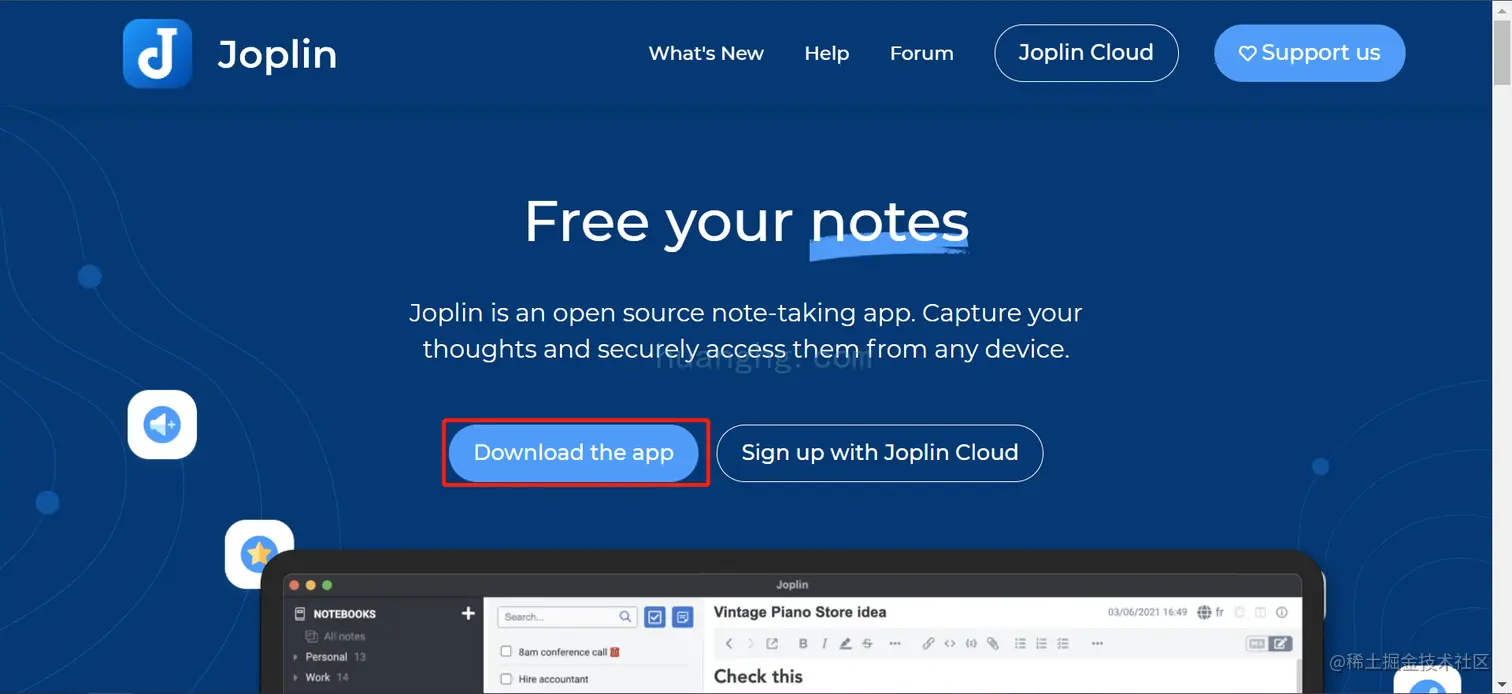Click the external editor icon in the toolbar
Screen dimensions: 1512x694
[772, 643]
